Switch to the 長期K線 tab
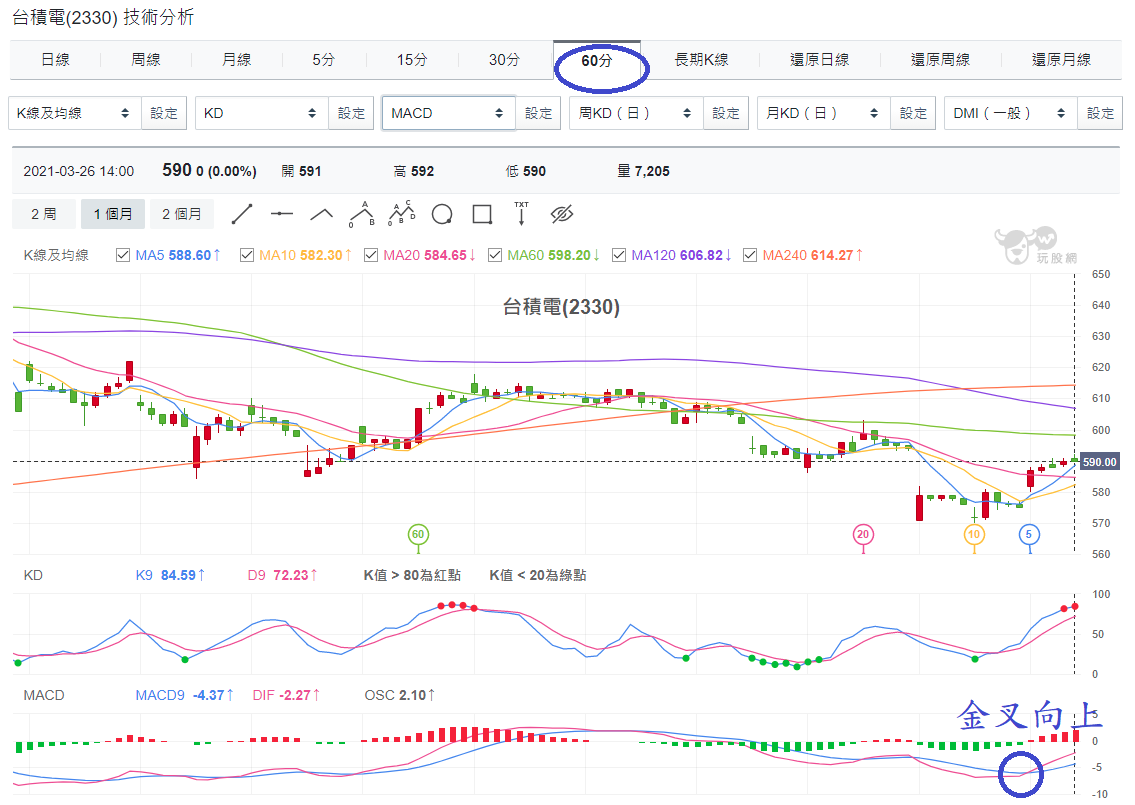 pos(701,60)
